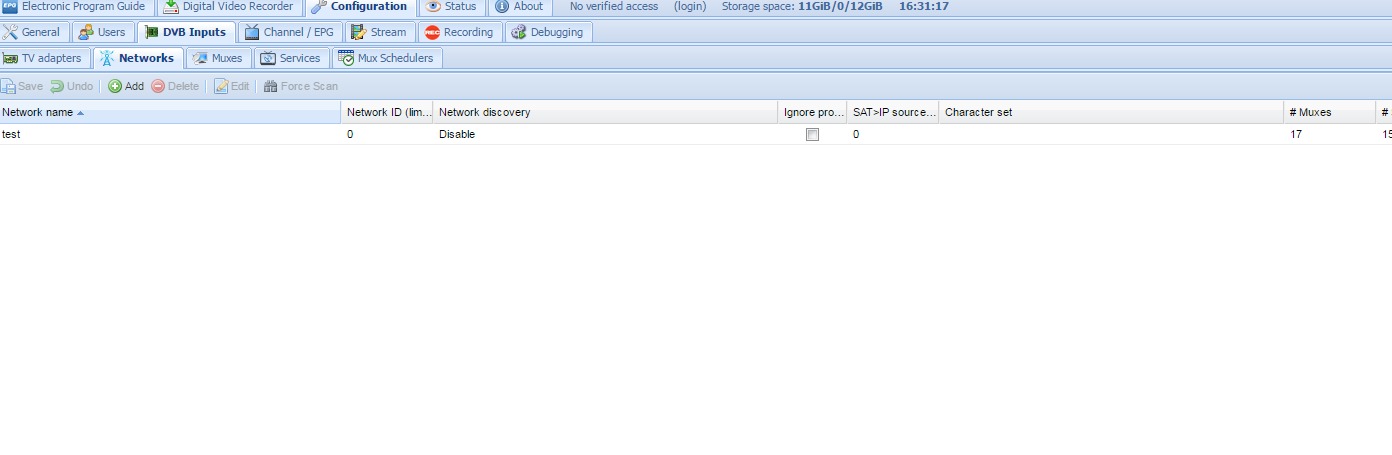The width and height of the screenshot is (1392, 455).
Task: Open the Debugging tab
Action: click(x=548, y=32)
